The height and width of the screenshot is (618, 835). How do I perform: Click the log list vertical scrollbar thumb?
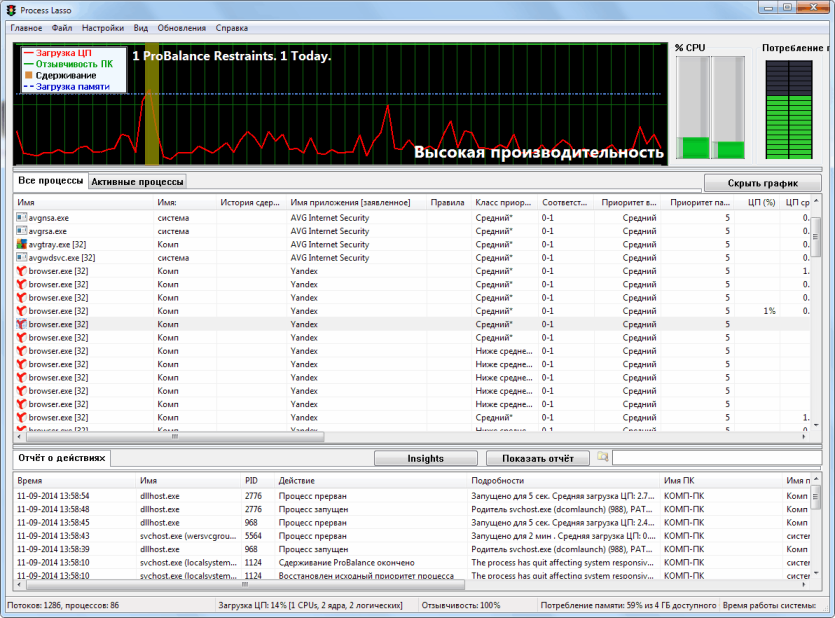[x=816, y=498]
